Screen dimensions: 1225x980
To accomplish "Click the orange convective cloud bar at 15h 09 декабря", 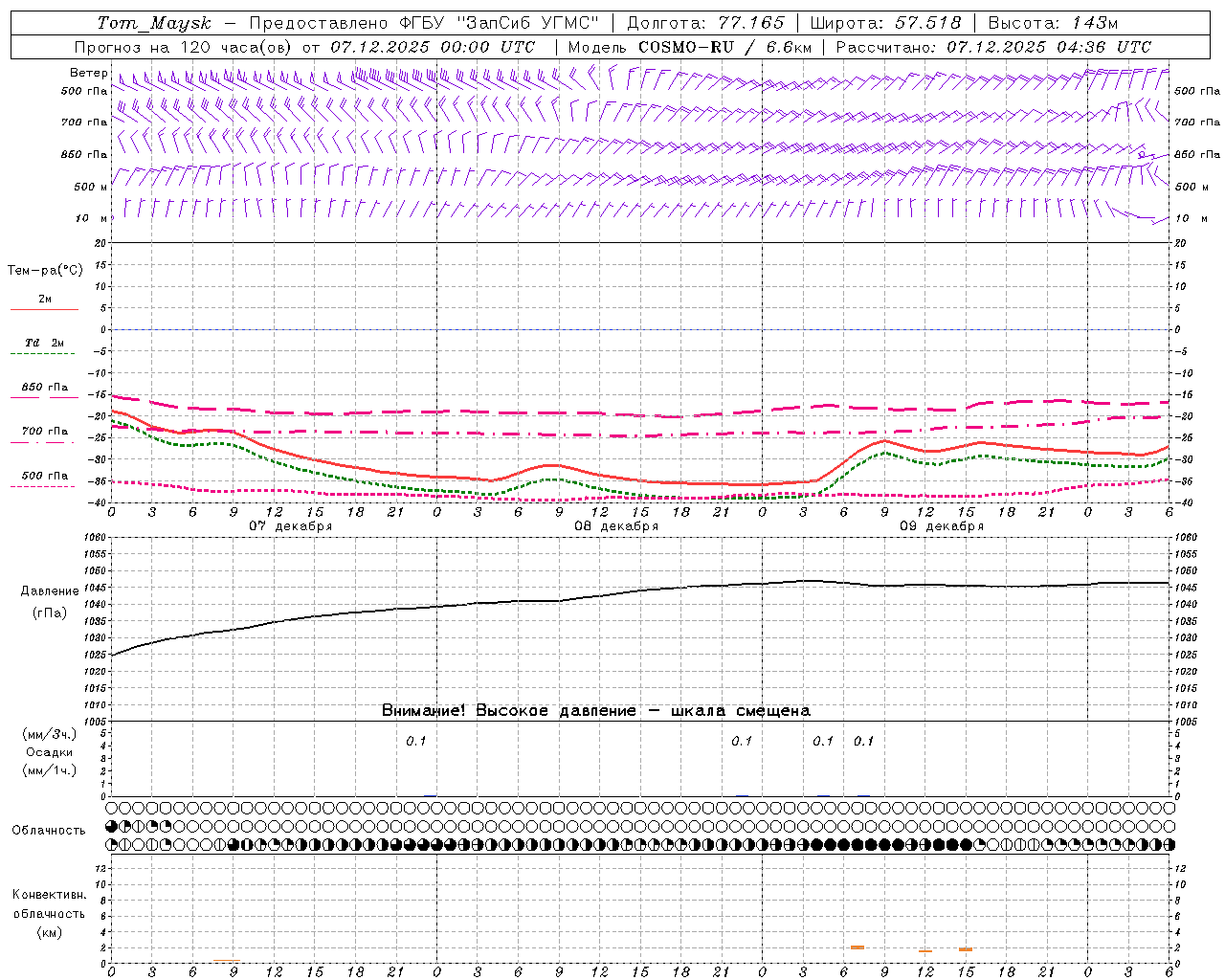I will (966, 949).
